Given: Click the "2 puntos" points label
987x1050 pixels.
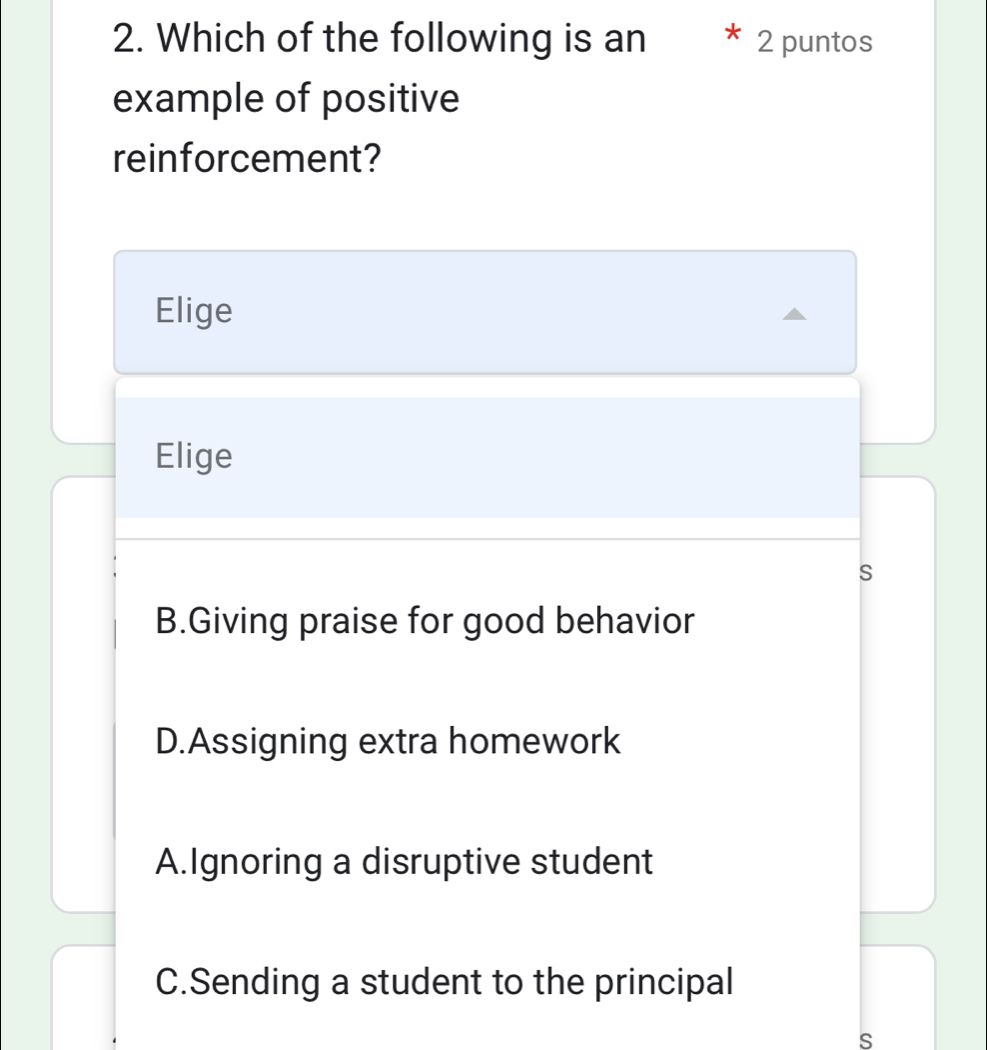Looking at the screenshot, I should pos(815,43).
